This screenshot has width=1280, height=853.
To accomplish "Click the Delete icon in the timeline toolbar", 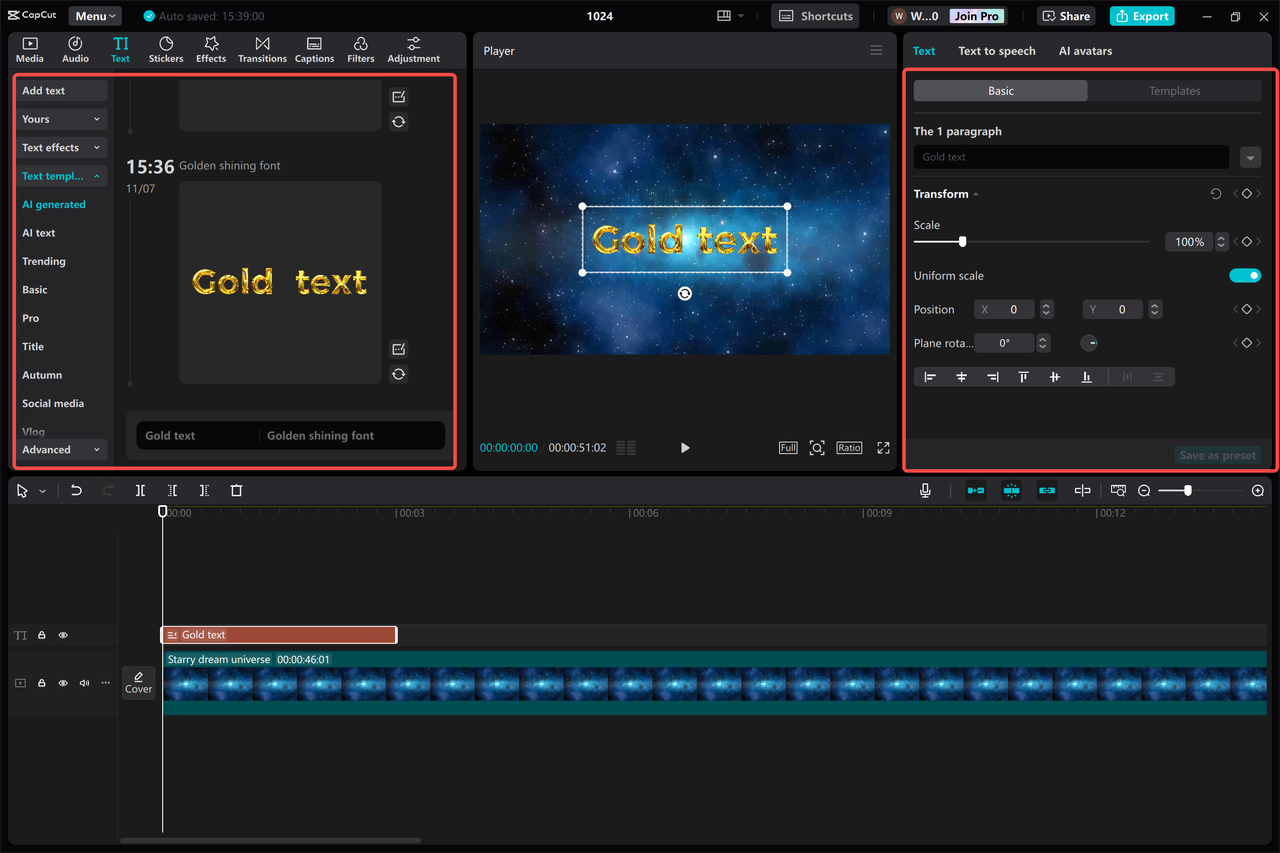I will [236, 490].
